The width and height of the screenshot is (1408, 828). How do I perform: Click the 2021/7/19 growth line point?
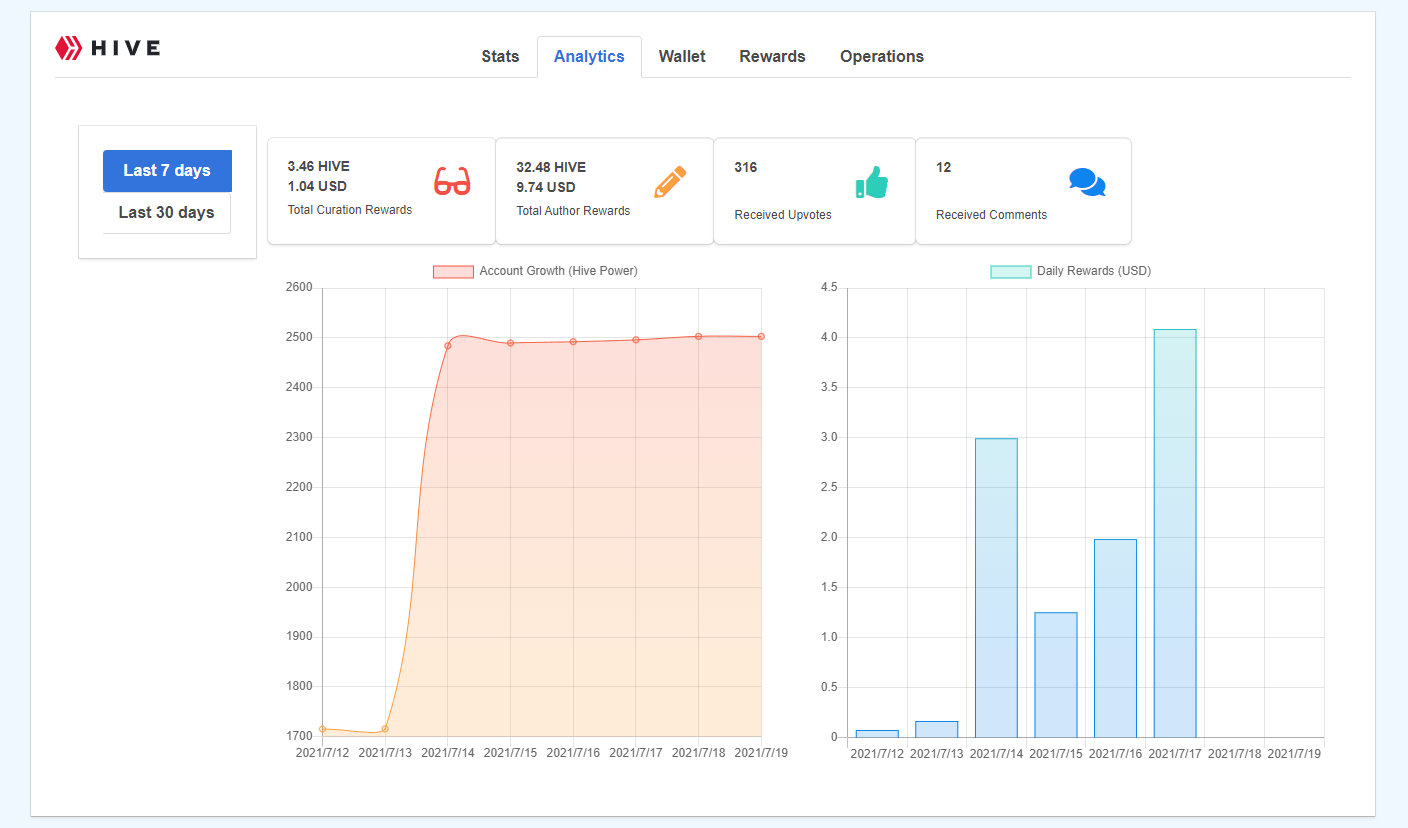(x=761, y=337)
